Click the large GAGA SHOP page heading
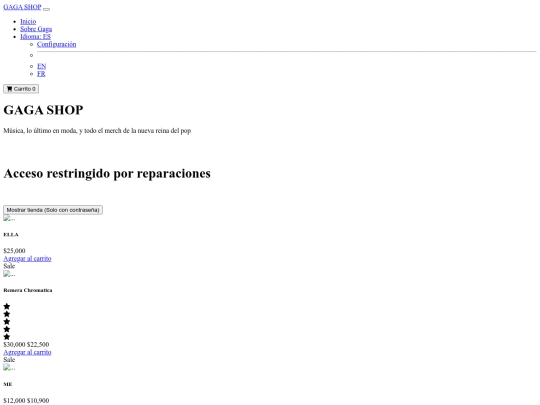The height and width of the screenshot is (405, 540). [x=43, y=110]
